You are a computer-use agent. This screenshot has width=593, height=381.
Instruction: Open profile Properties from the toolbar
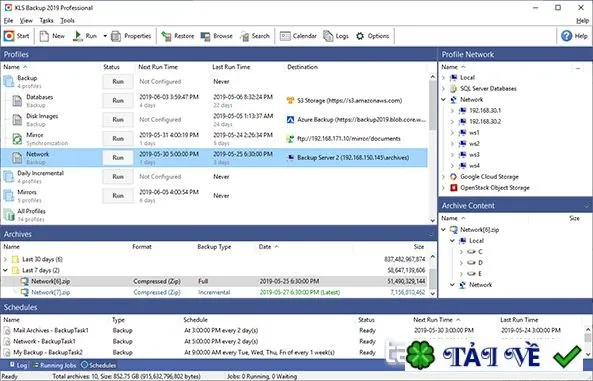pyautogui.click(x=131, y=36)
